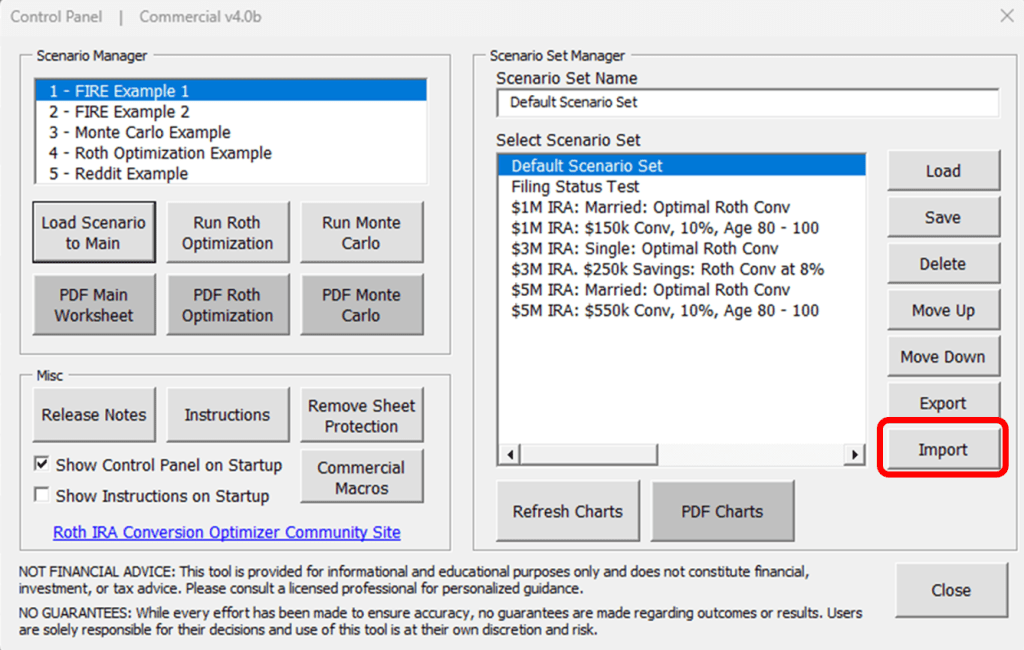This screenshot has height=650, width=1024.
Task: Choose 'Filing Status Test' scenario set
Action: point(575,187)
